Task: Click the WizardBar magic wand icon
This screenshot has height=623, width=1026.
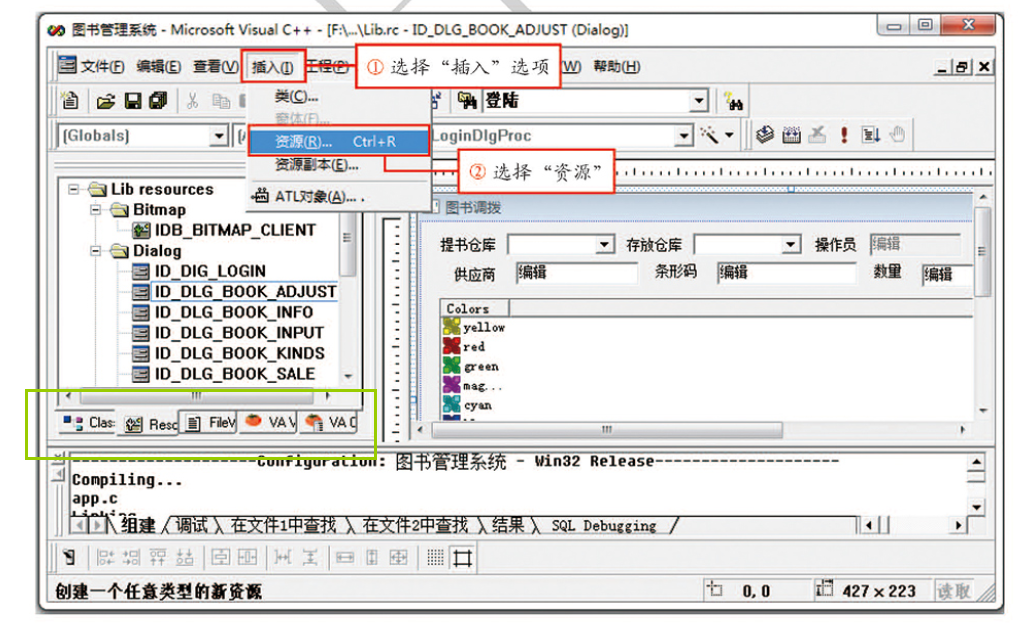Action: pos(709,135)
